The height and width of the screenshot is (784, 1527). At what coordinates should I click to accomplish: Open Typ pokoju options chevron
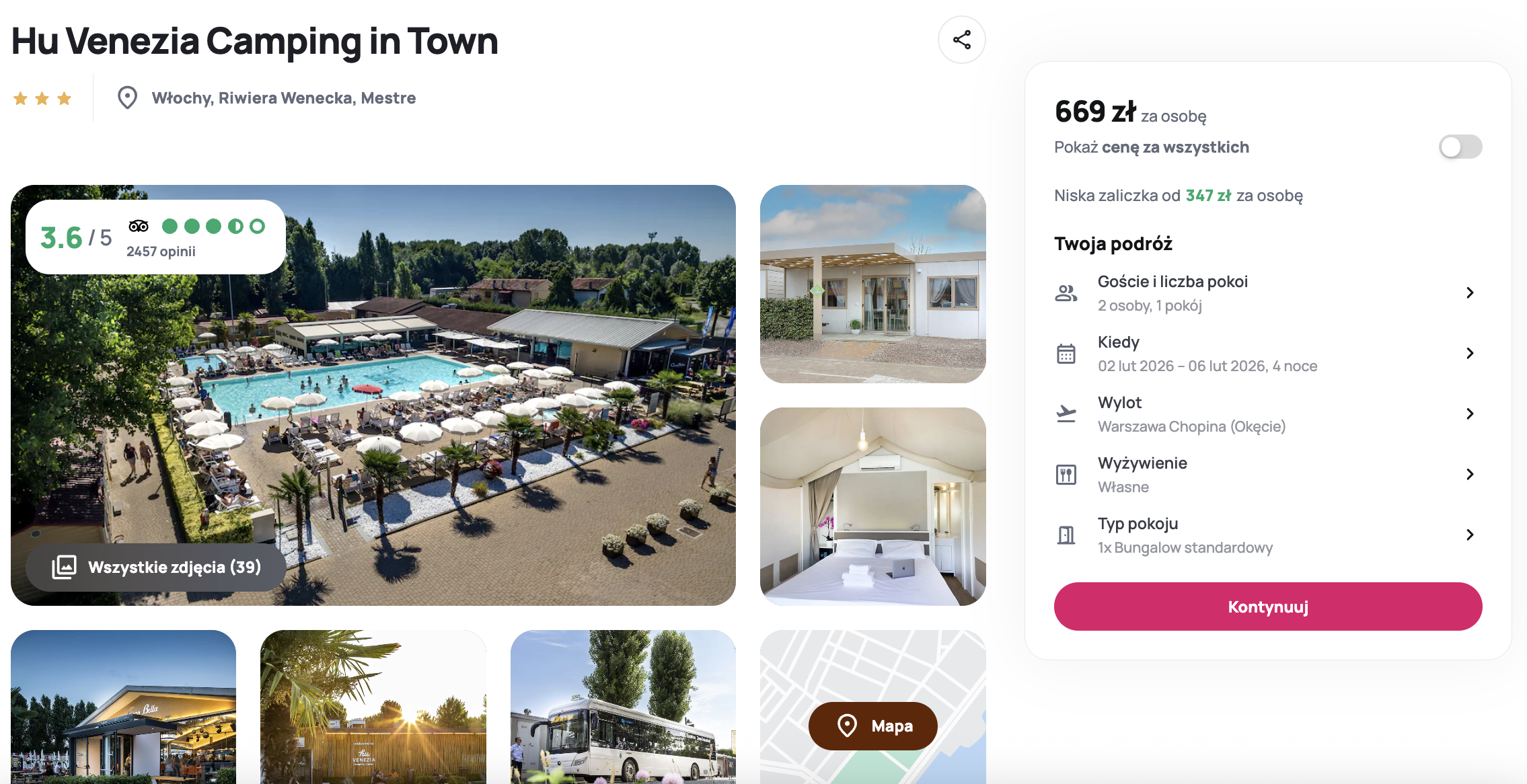[x=1470, y=535]
